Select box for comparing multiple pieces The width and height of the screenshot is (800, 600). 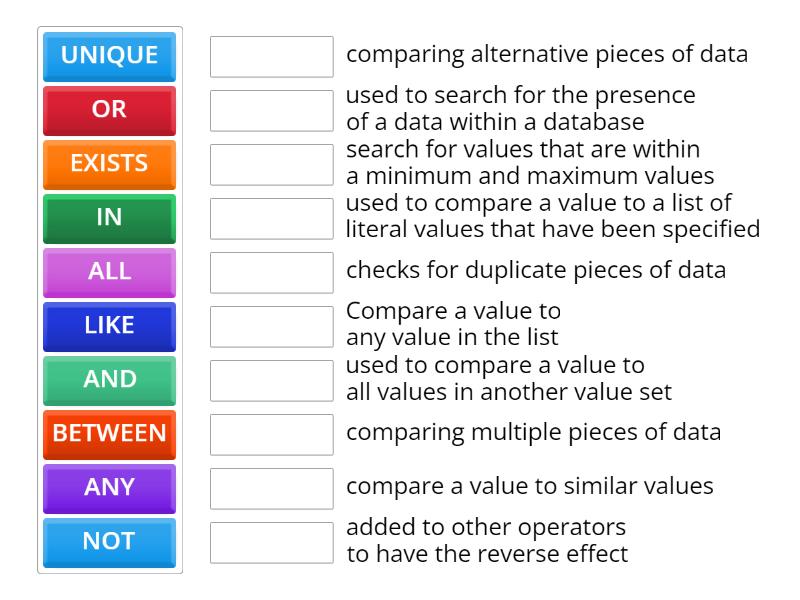[272, 435]
